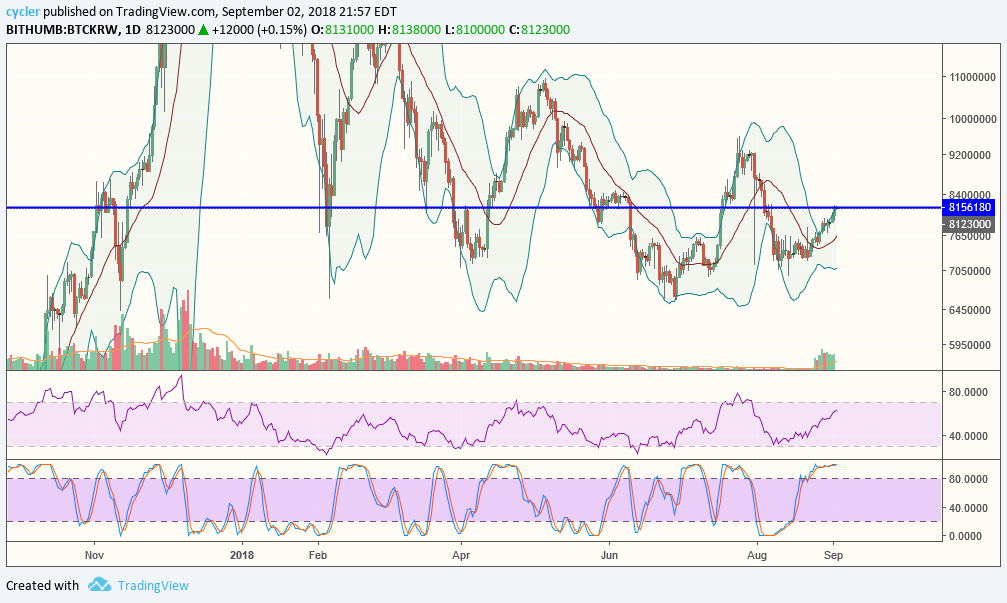The width and height of the screenshot is (1007, 603).
Task: Click the +12000 (+0.15%) change value
Action: click(x=259, y=30)
